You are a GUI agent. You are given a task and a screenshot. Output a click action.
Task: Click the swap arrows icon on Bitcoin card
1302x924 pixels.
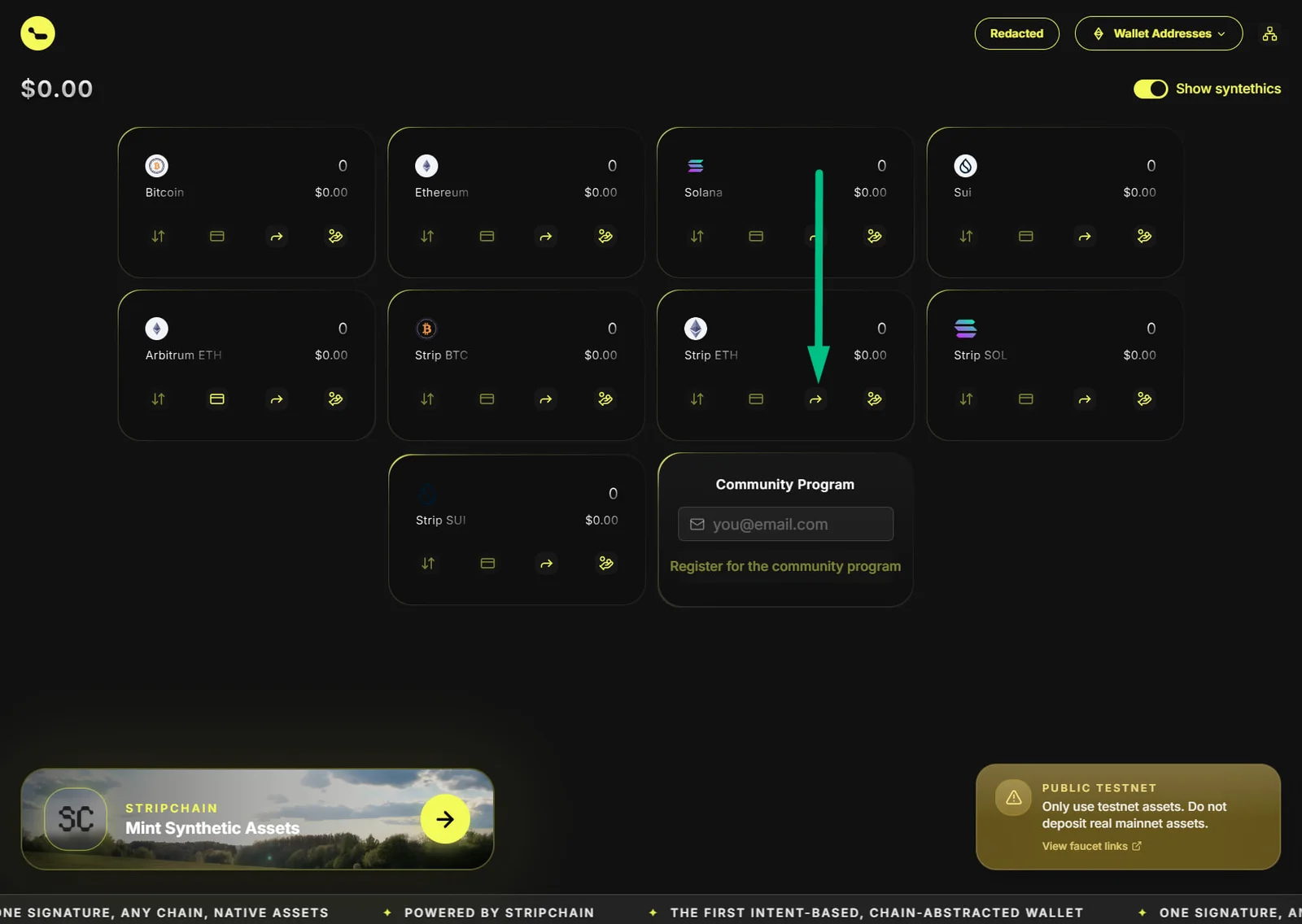158,237
